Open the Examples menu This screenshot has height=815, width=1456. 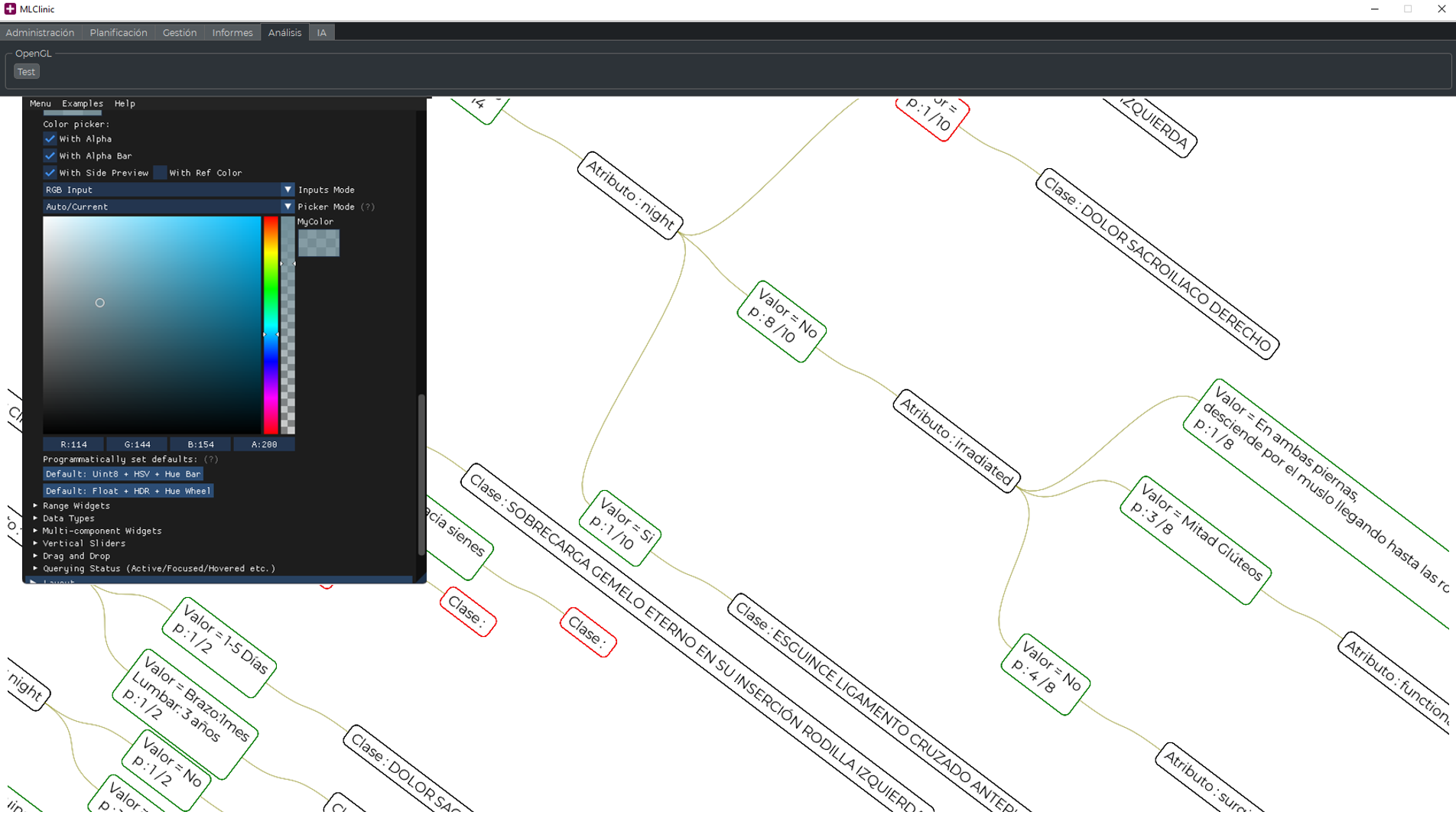(82, 103)
